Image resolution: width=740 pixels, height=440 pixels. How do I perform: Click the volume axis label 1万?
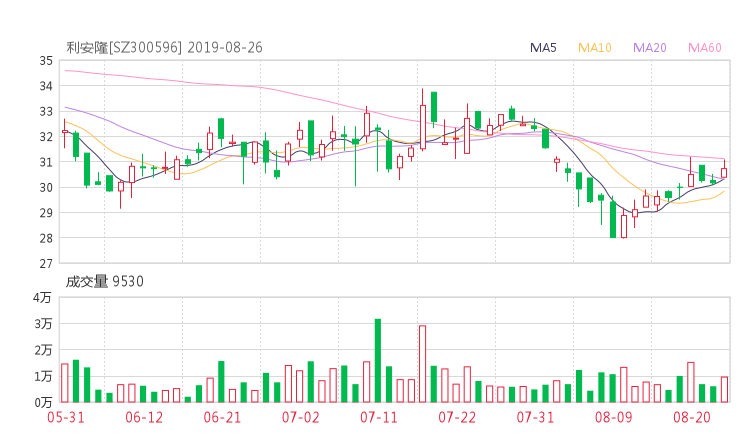click(x=42, y=377)
